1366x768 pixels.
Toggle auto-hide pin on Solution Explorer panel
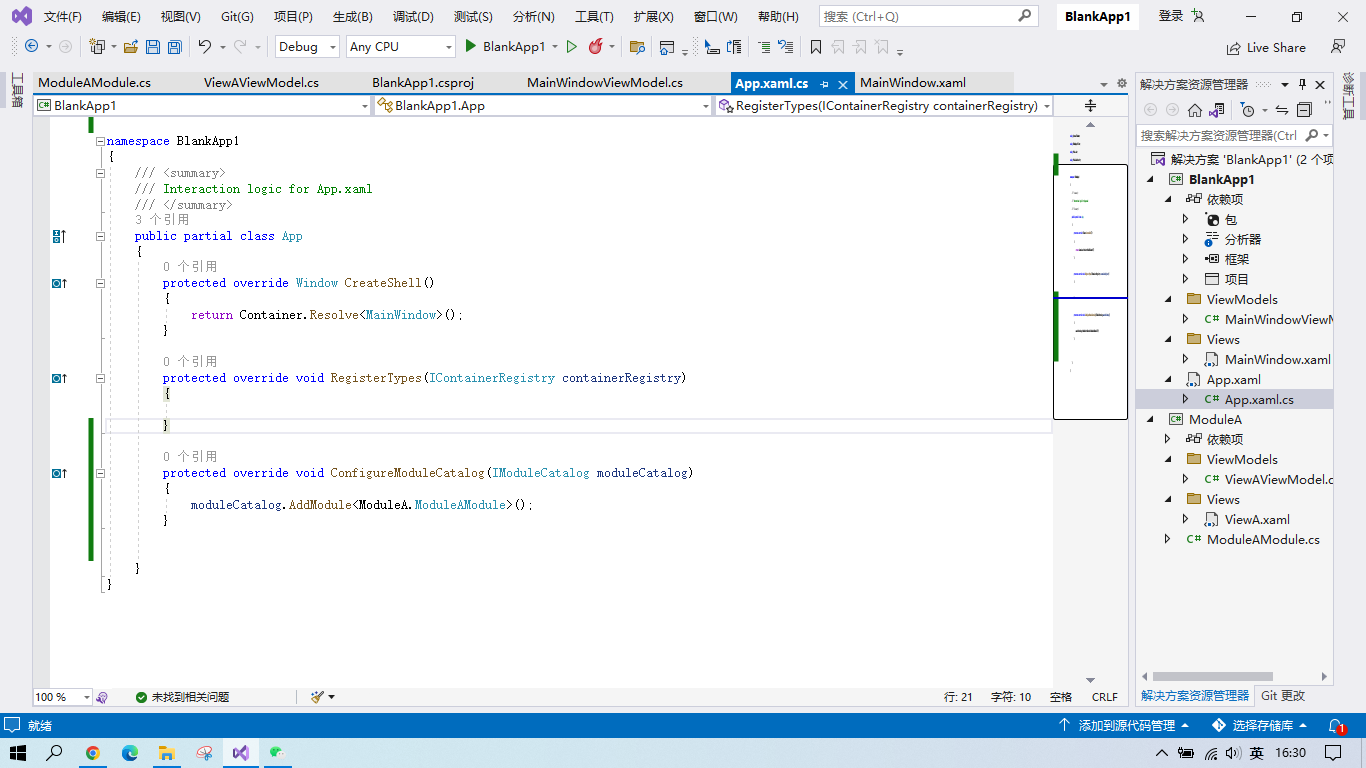point(1302,85)
